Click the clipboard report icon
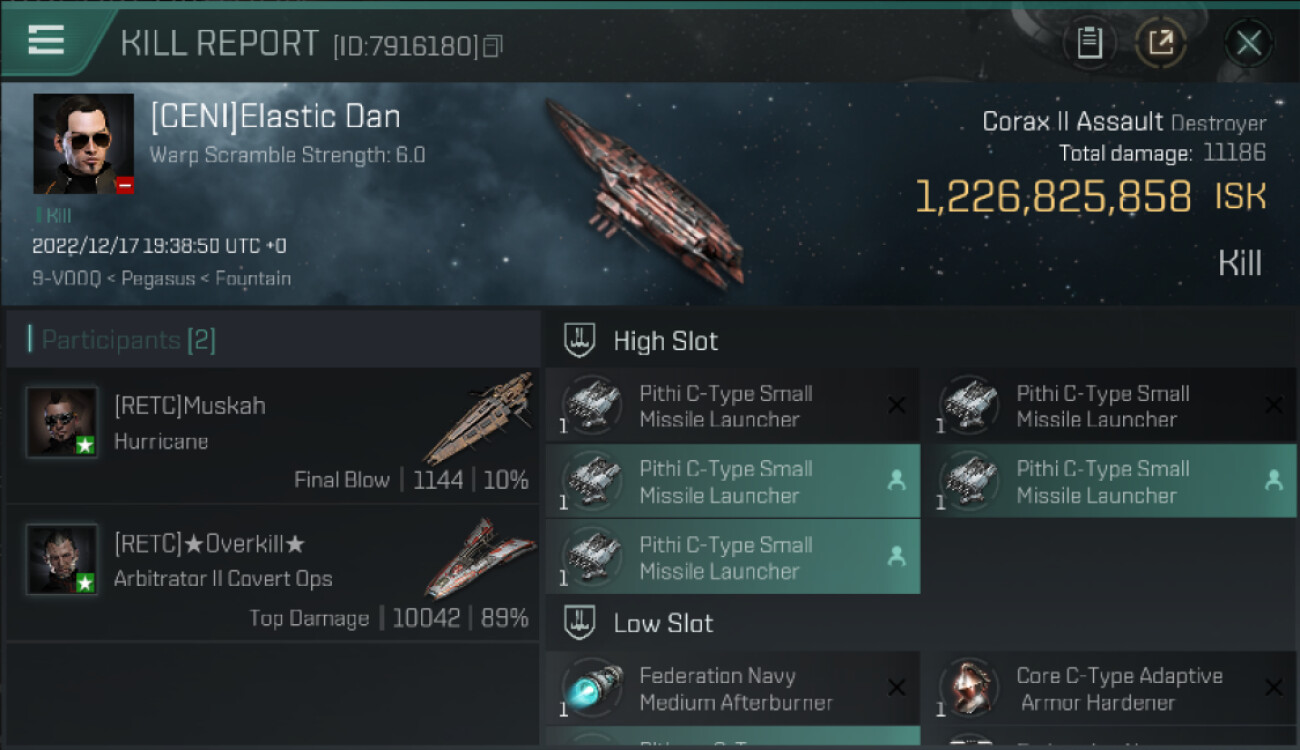This screenshot has width=1300, height=750. tap(1089, 43)
